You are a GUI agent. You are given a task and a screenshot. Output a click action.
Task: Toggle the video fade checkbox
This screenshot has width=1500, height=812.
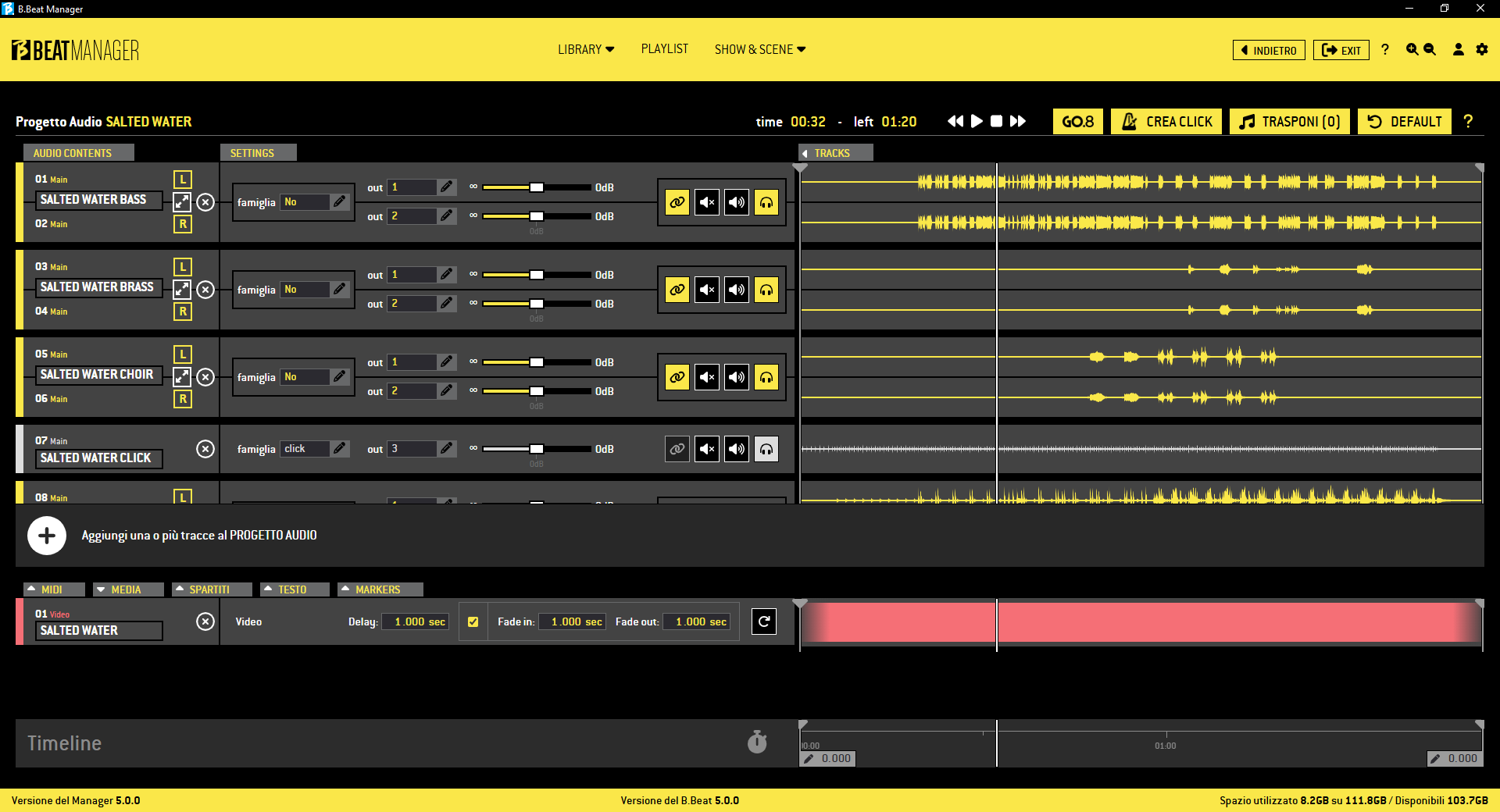pos(473,621)
